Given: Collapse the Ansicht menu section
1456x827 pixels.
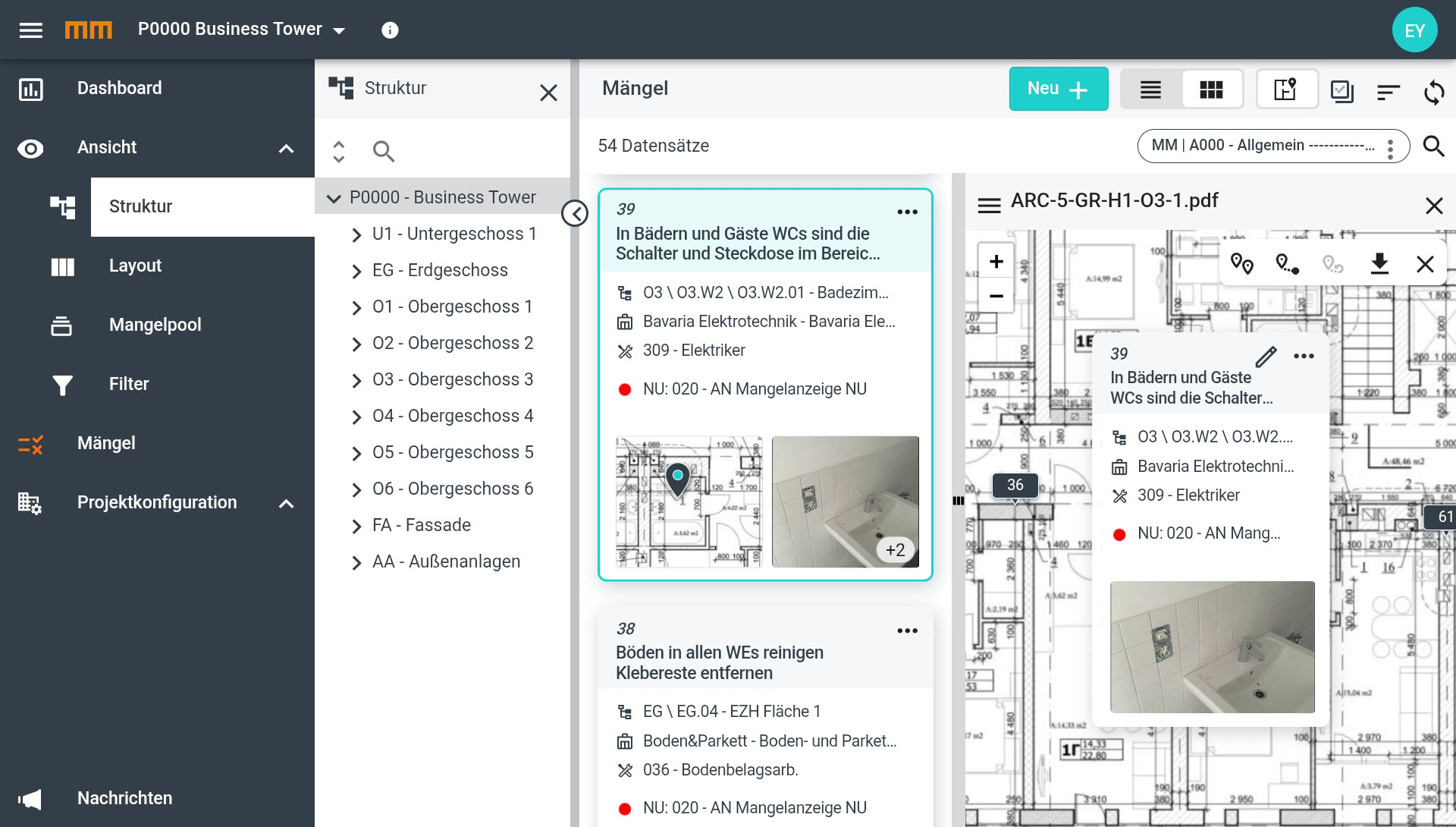Looking at the screenshot, I should click(x=286, y=149).
